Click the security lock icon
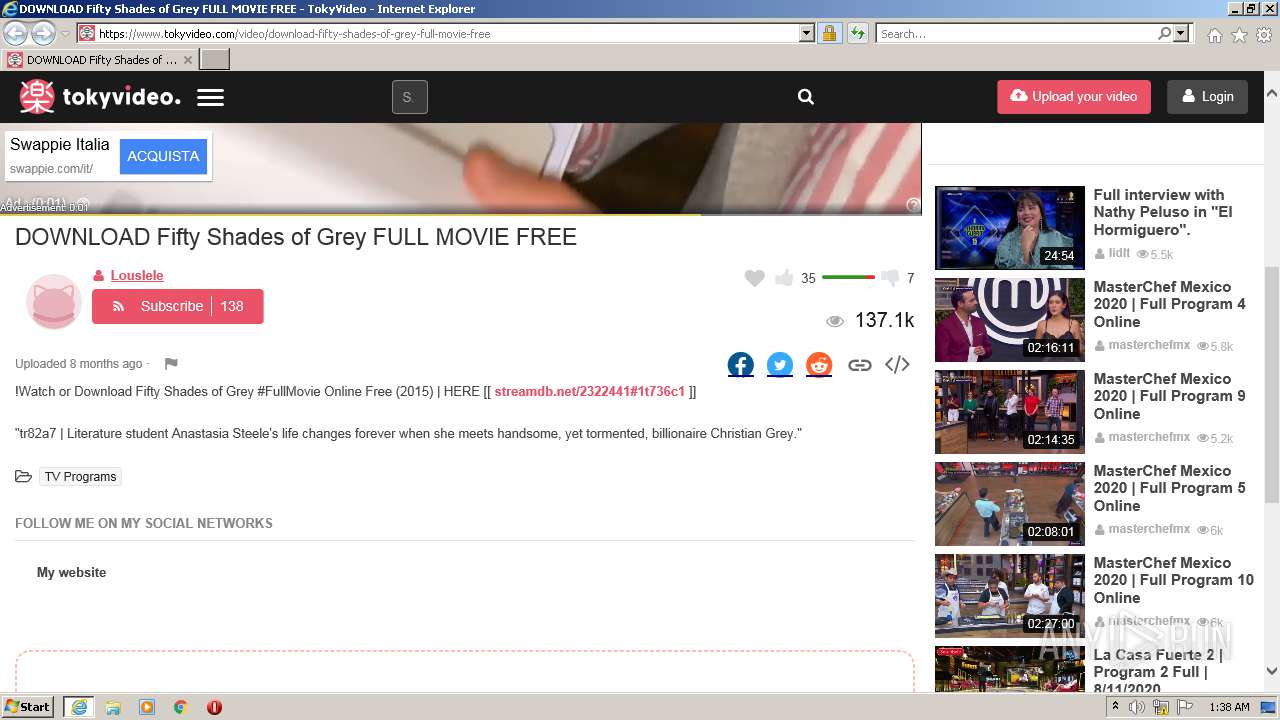Viewport: 1280px width, 720px height. 829,33
